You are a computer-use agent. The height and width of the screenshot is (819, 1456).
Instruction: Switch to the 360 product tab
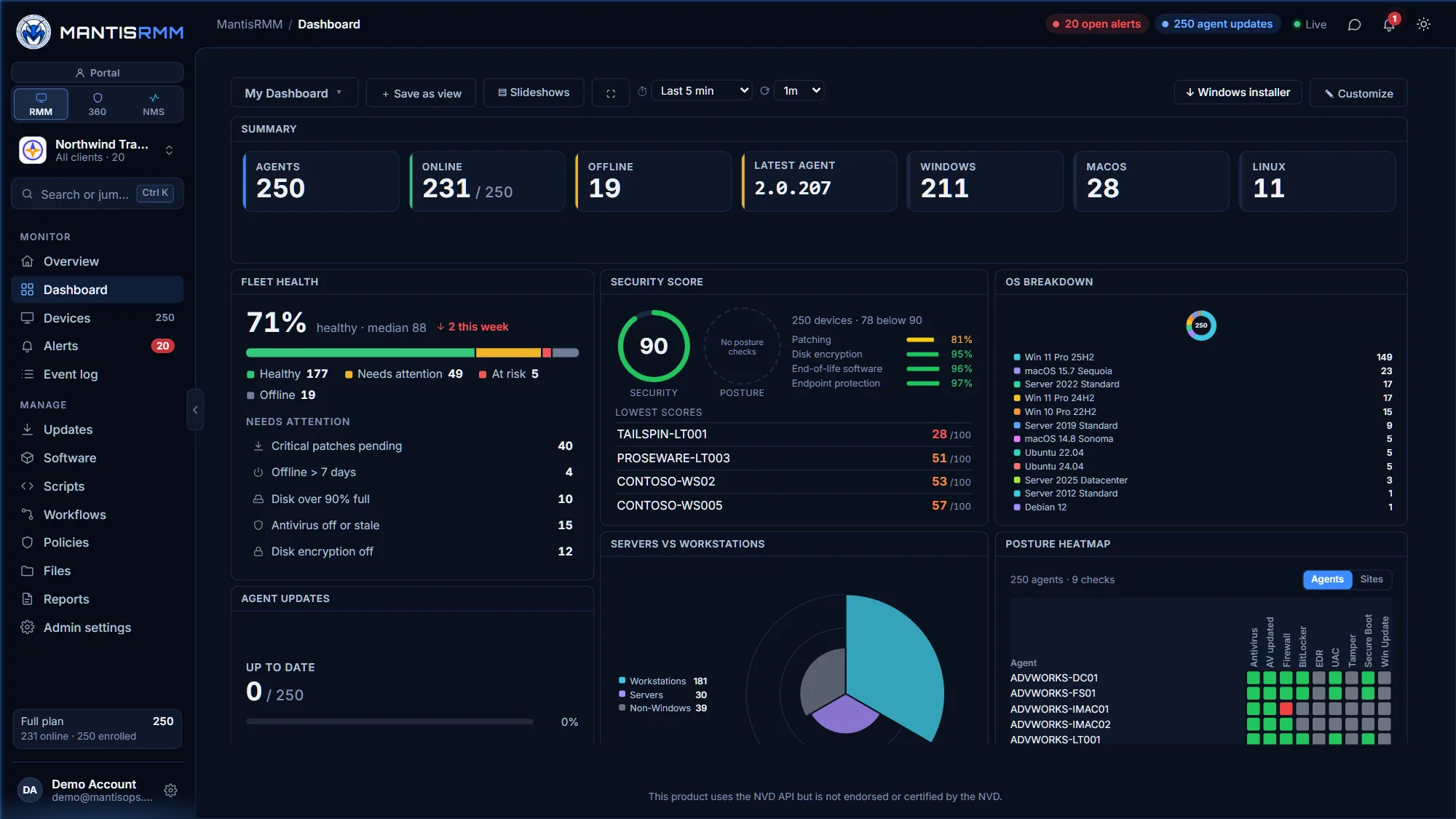pyautogui.click(x=97, y=104)
